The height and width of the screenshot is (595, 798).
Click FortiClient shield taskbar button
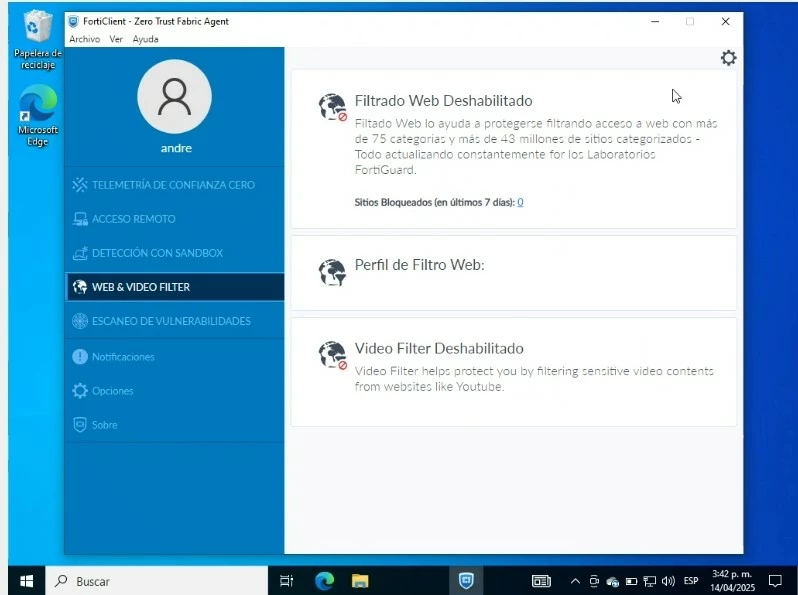466,581
